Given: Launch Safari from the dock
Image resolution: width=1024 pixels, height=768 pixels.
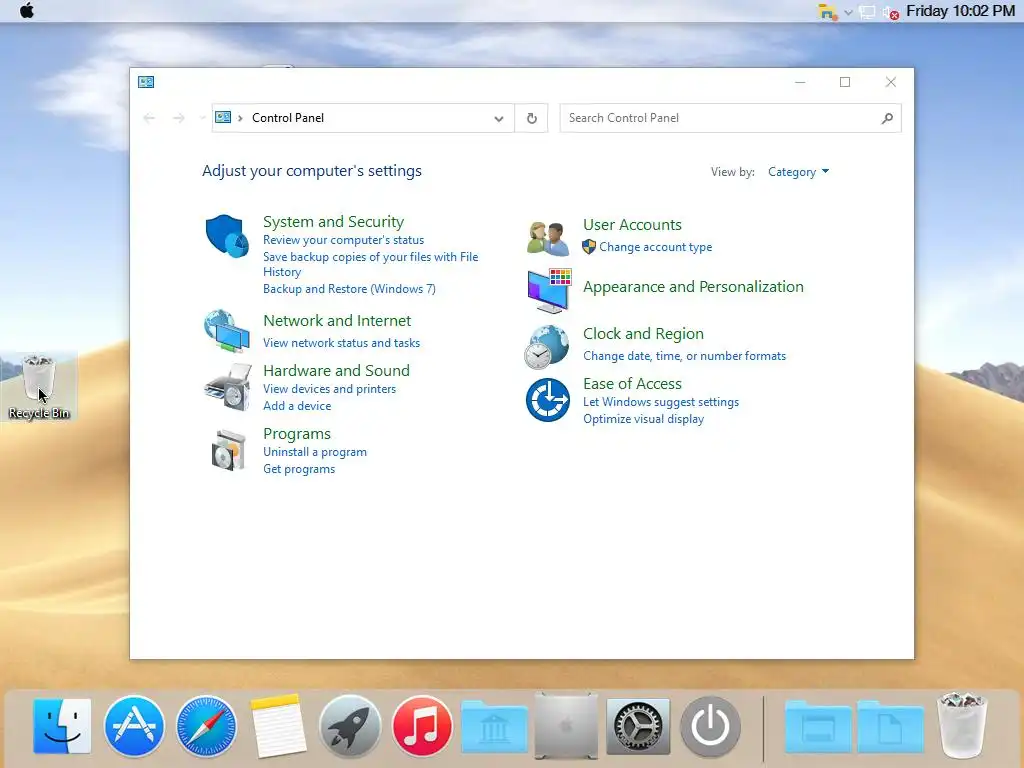Looking at the screenshot, I should click(x=206, y=726).
